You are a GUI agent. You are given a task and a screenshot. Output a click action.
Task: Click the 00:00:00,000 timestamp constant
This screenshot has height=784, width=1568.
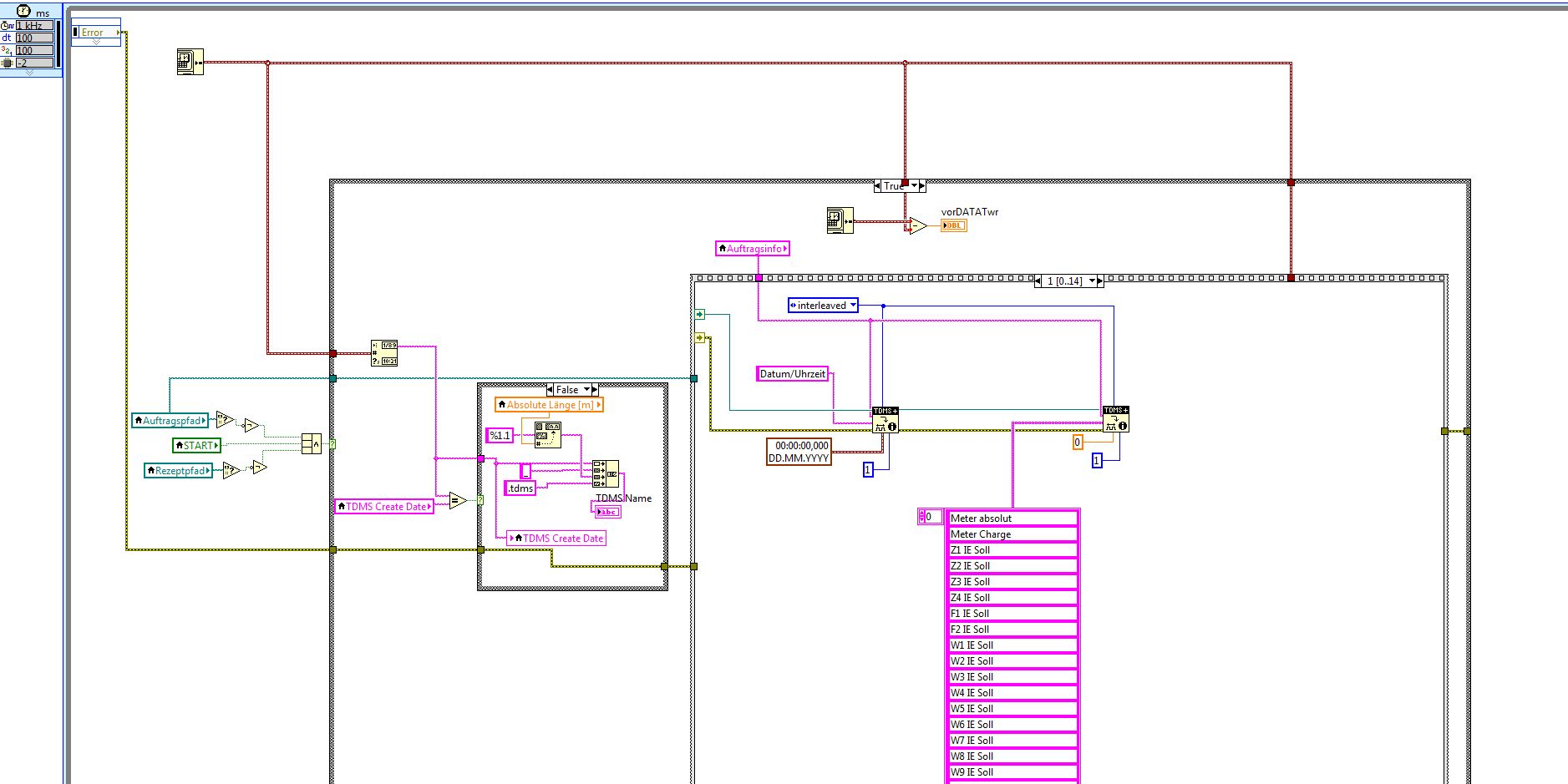click(799, 452)
